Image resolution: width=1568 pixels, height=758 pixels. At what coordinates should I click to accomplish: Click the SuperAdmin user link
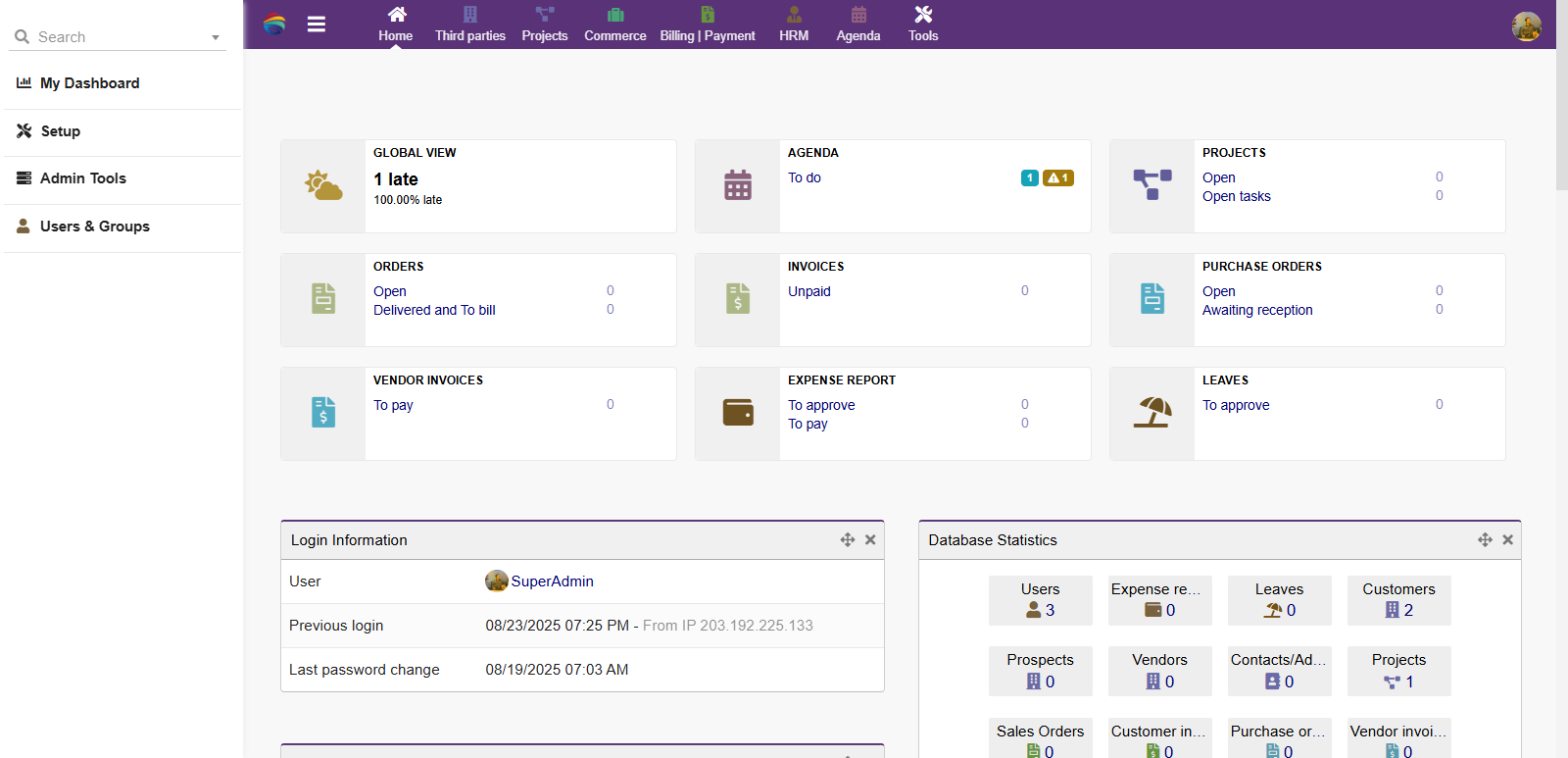click(552, 581)
